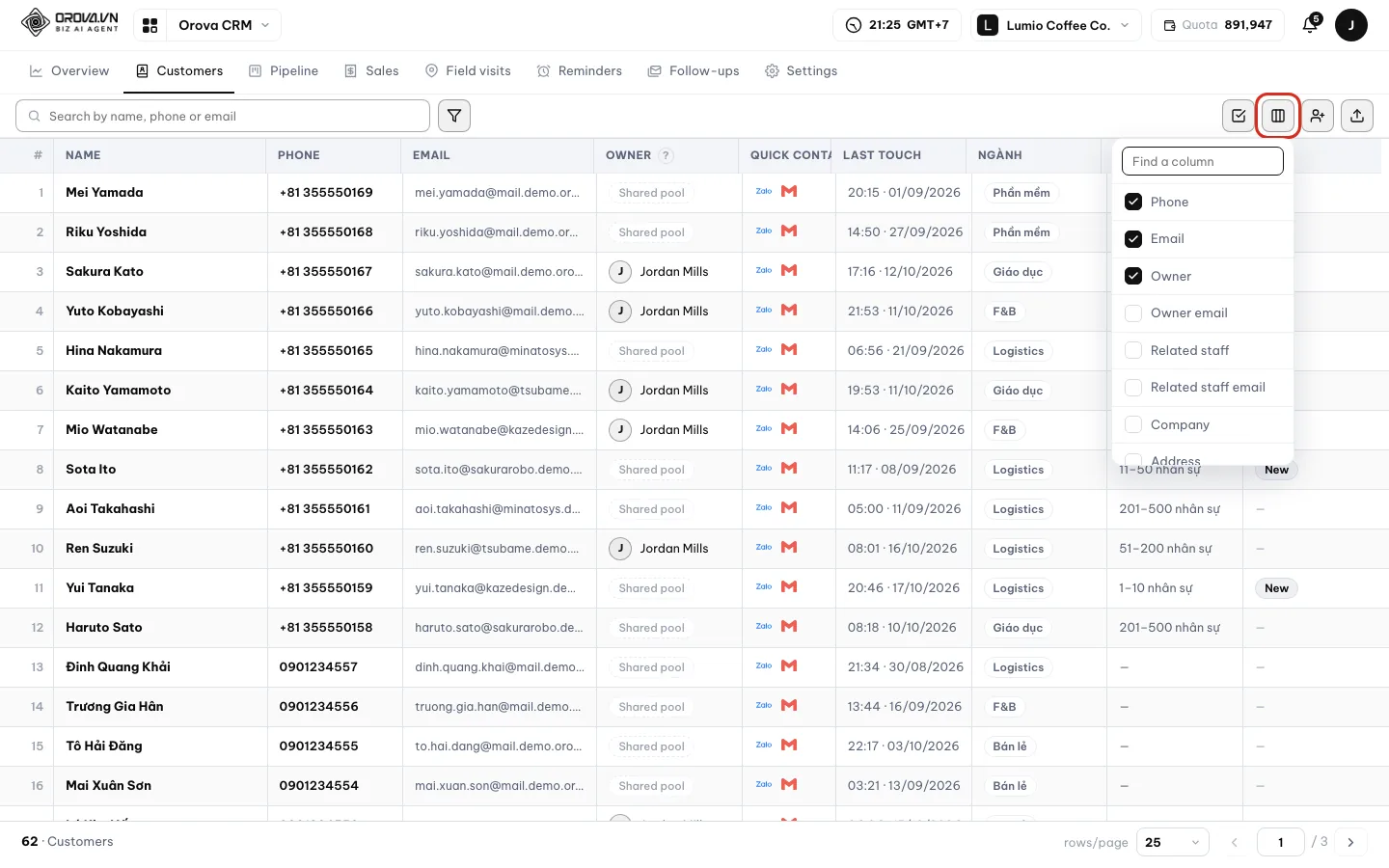The image size is (1389, 868).
Task: Click Gmail icon in Haruto Sato row
Action: click(x=789, y=626)
